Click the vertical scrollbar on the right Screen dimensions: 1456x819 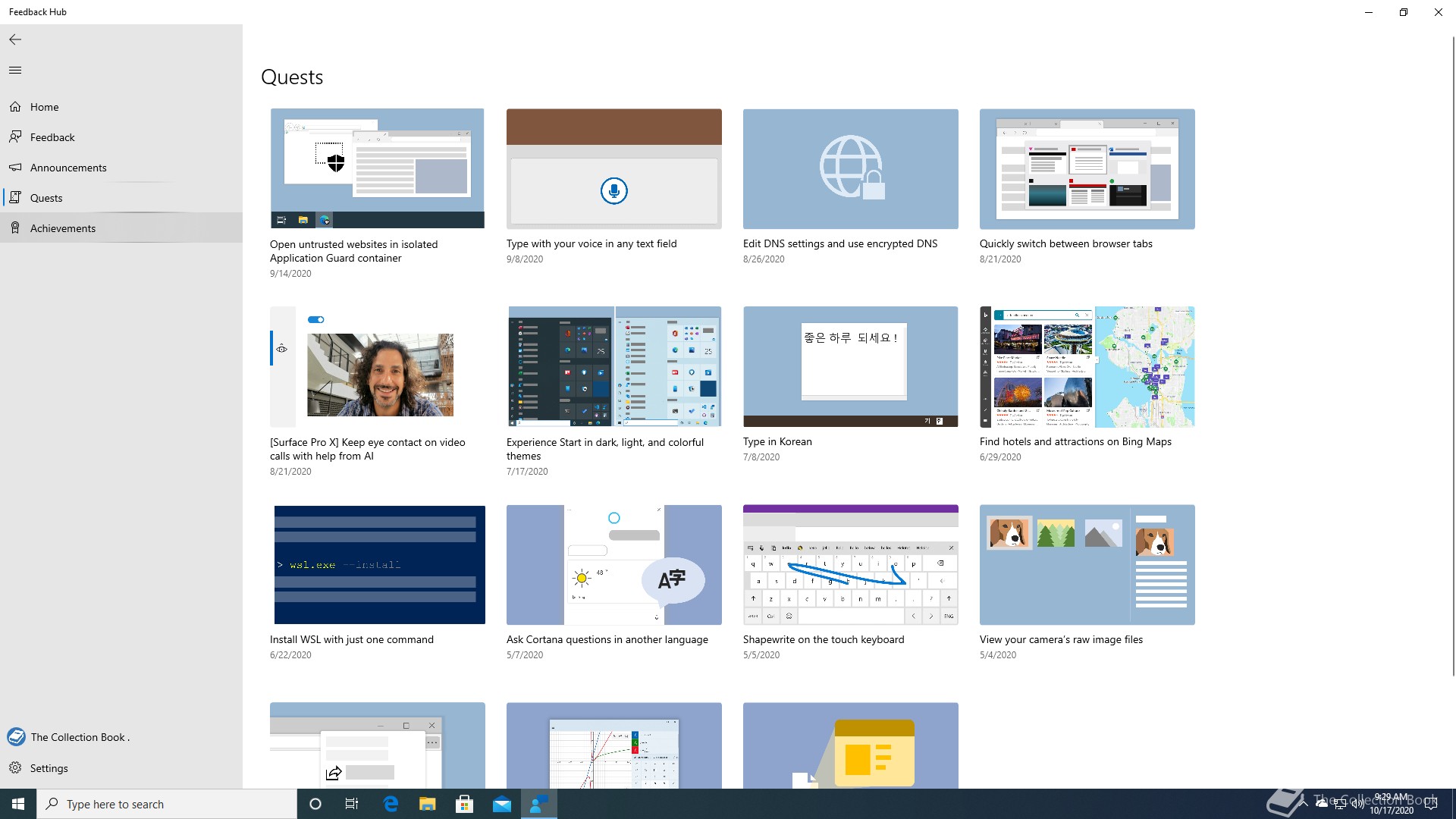[1452, 356]
